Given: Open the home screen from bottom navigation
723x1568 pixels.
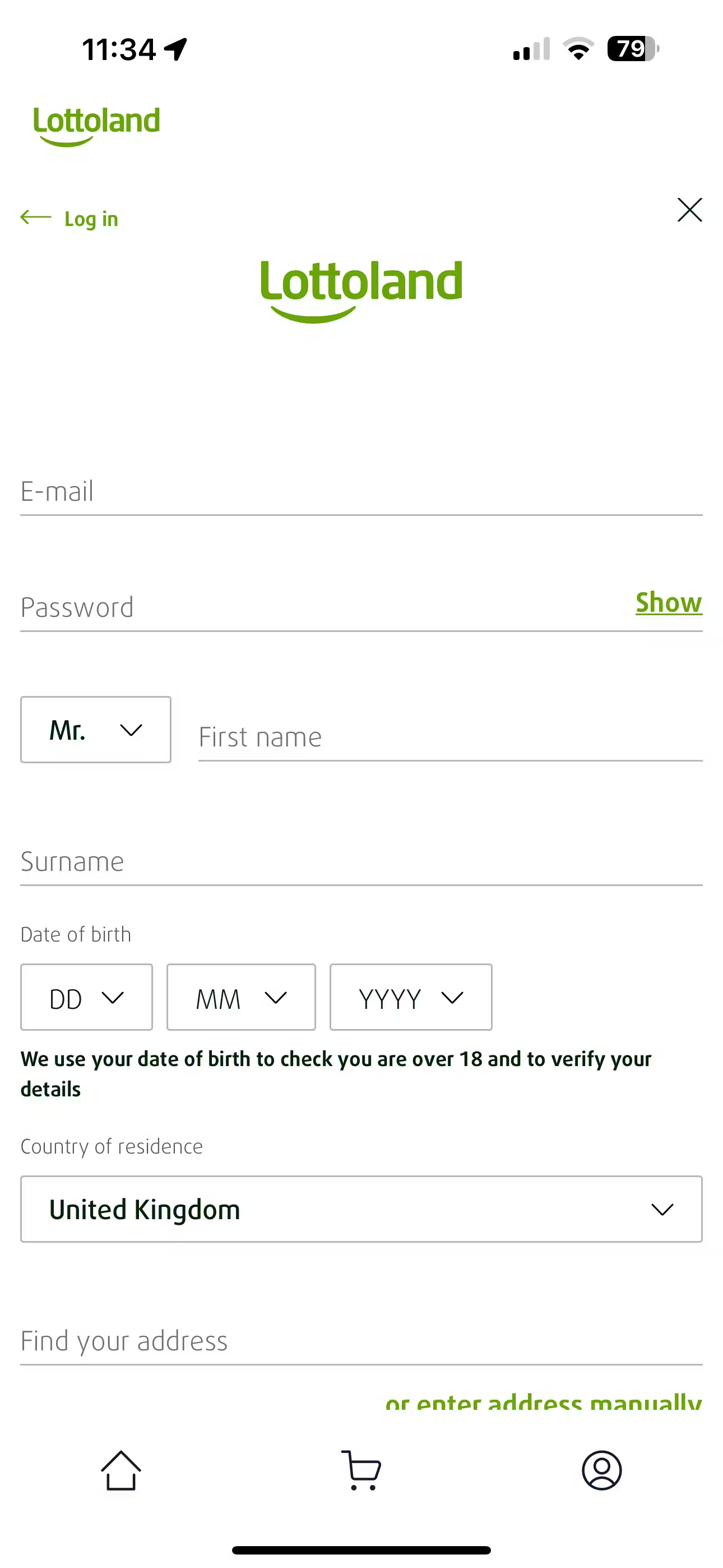Looking at the screenshot, I should [x=121, y=1470].
